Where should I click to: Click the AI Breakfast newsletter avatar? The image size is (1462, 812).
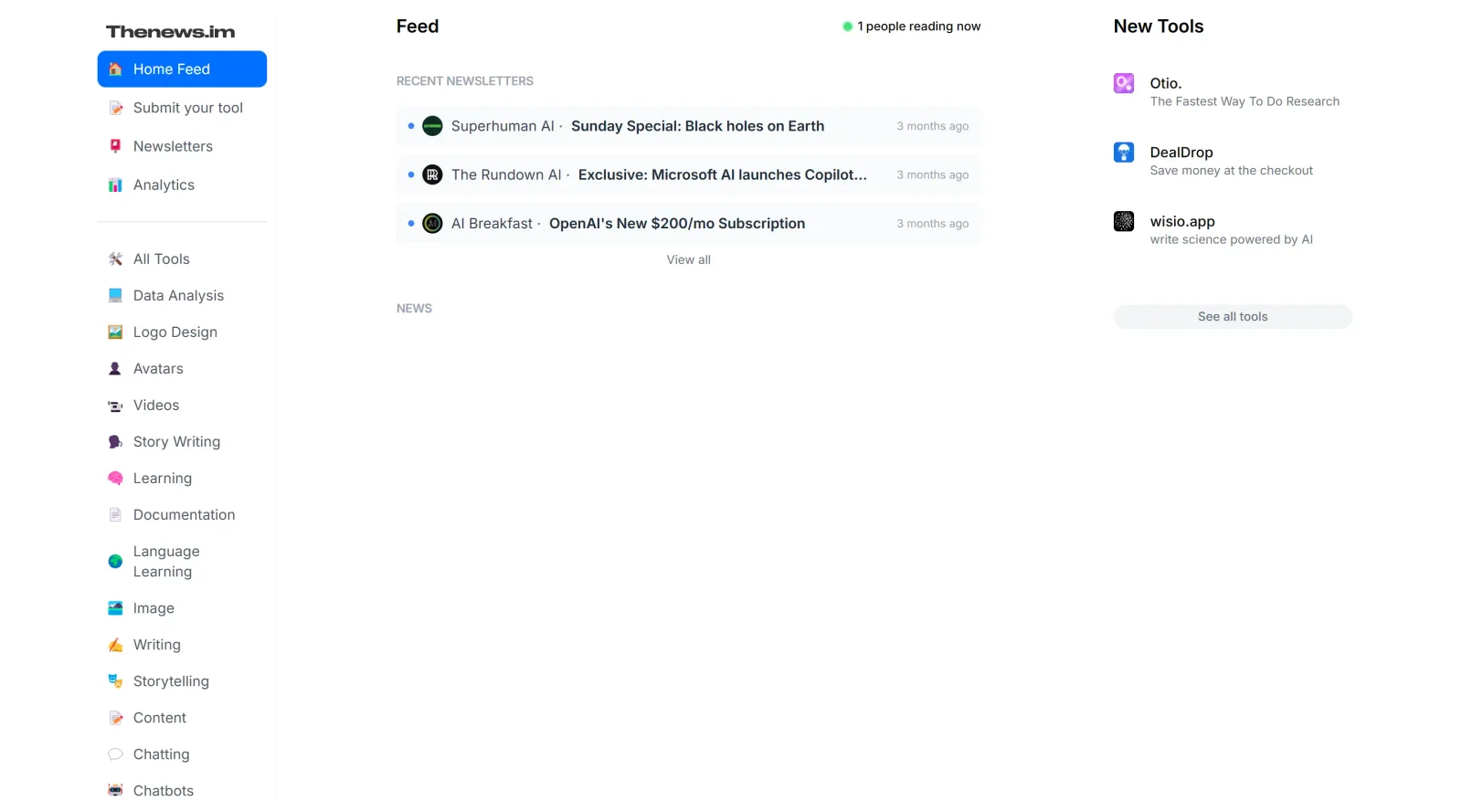click(433, 223)
